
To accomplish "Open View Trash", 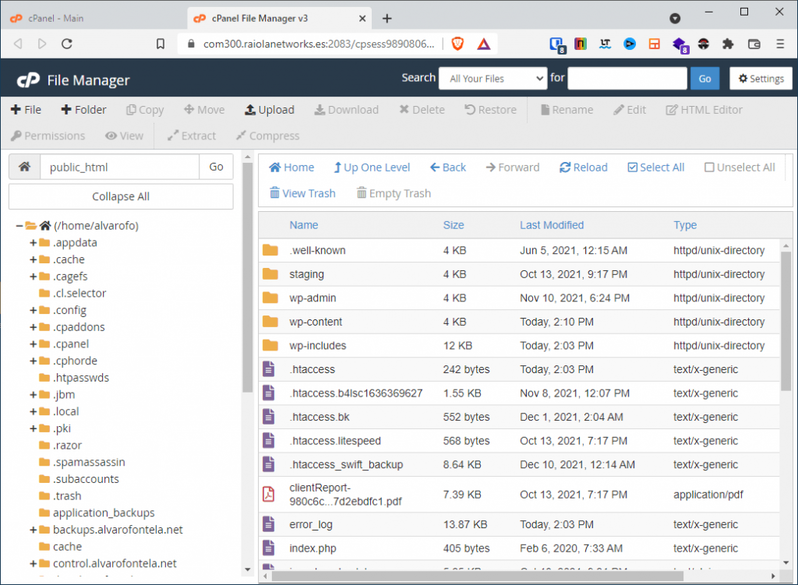I will coord(302,193).
